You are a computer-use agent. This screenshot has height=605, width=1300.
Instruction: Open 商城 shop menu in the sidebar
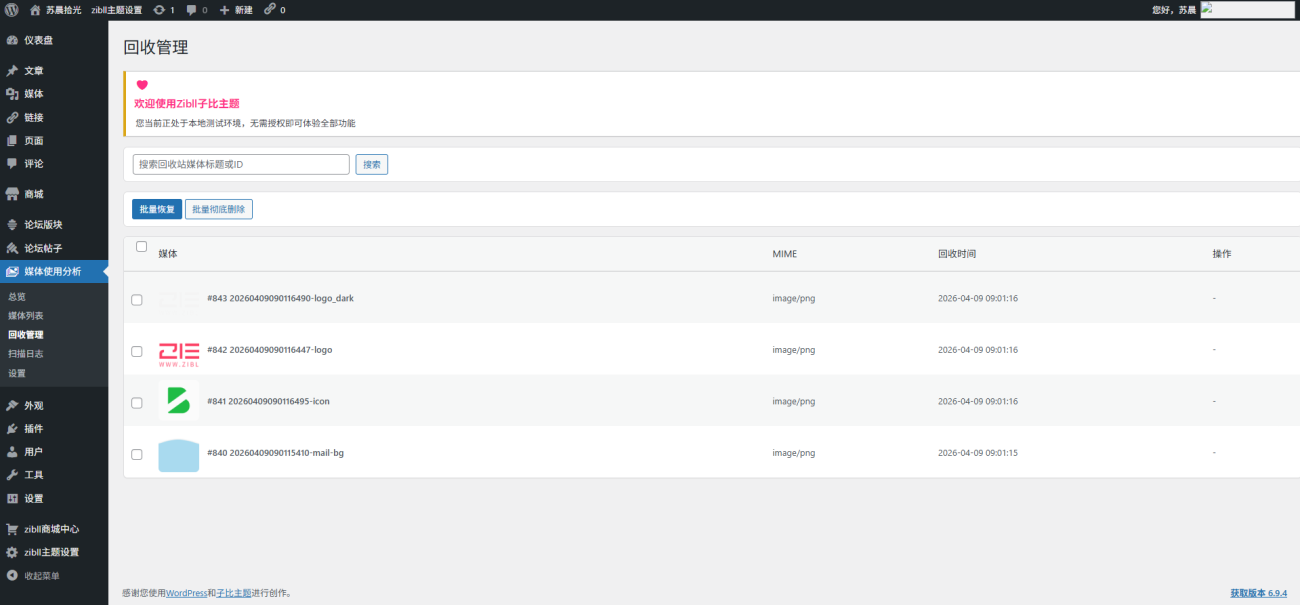point(33,194)
